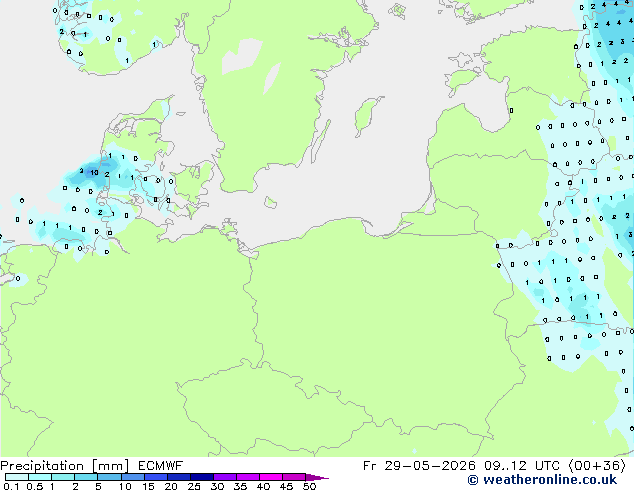Viewport: 634px width, 490px height.
Task: Click the copyright symbol before weatheronline
Action: 473,480
